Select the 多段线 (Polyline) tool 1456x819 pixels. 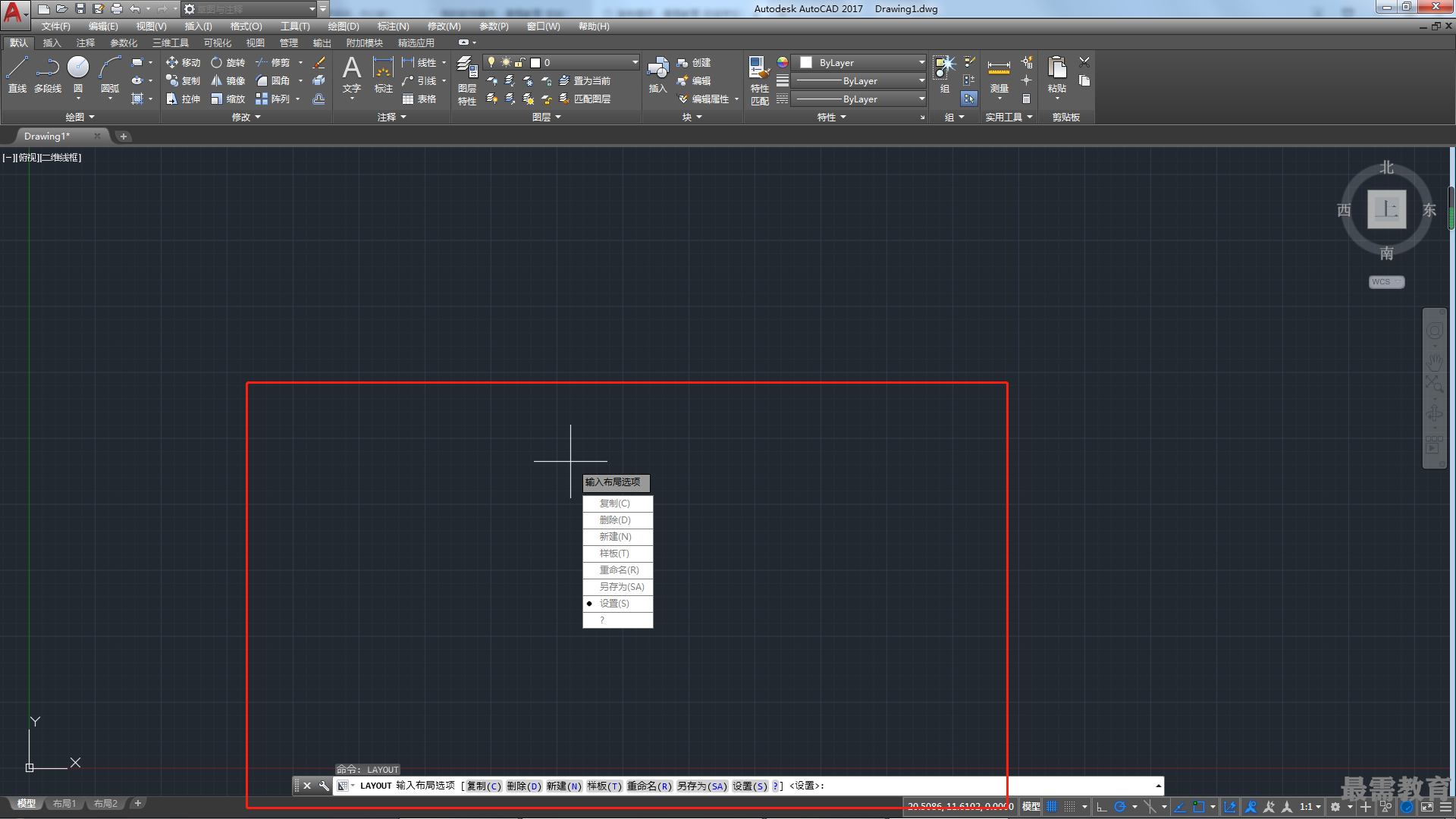pos(48,74)
